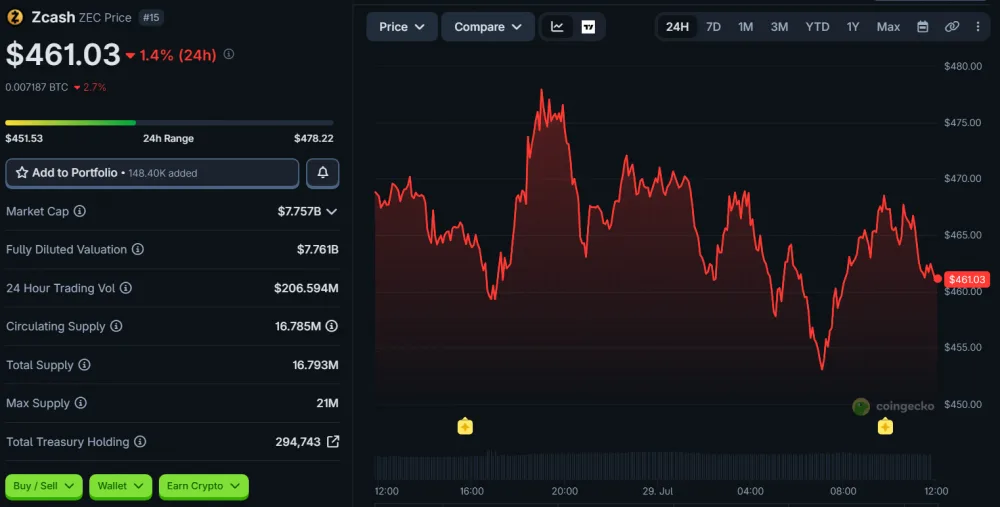Click the $461.03 headline price

point(63,54)
